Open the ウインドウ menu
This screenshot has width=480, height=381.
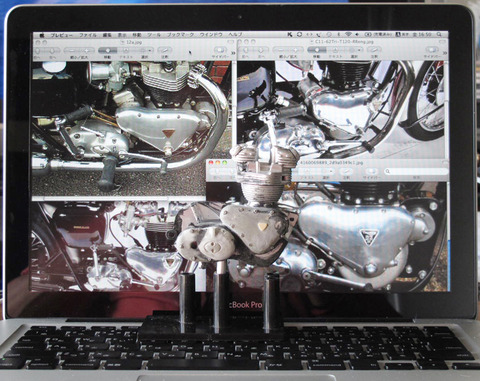coord(211,35)
